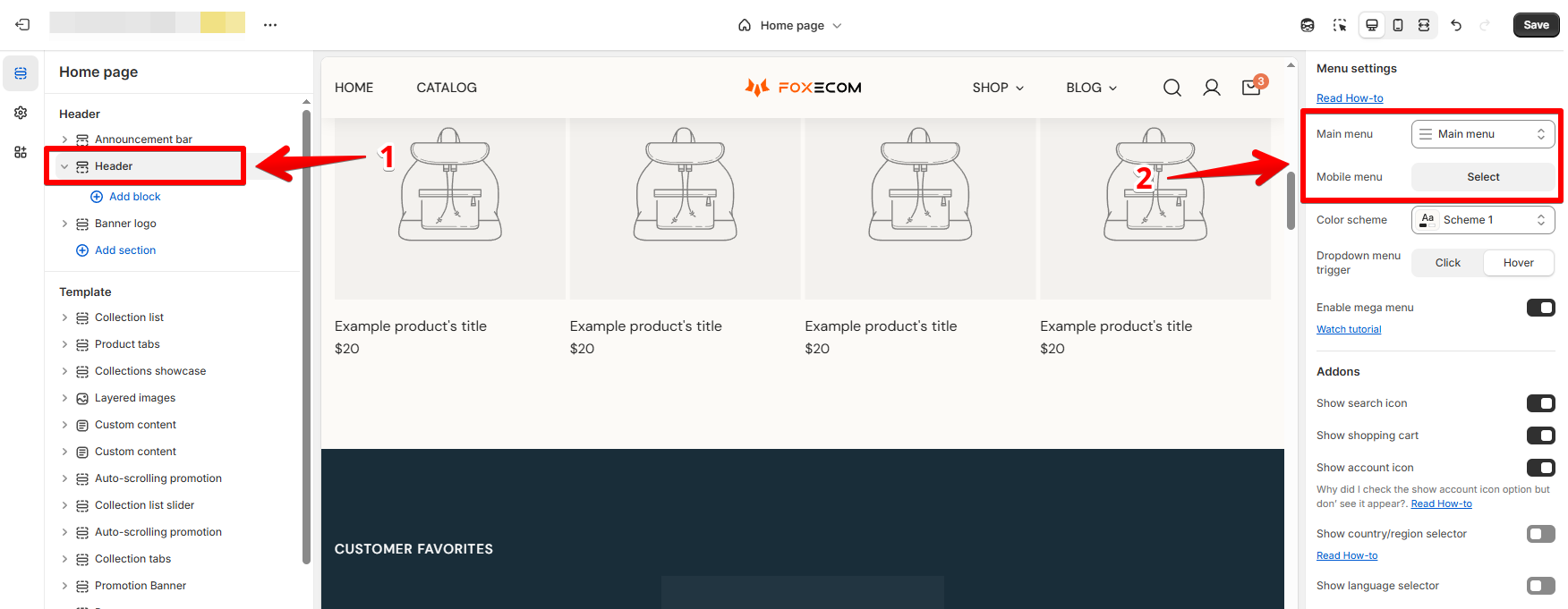1568x609 pixels.
Task: Disable the Enable mega menu toggle
Action: click(x=1540, y=308)
